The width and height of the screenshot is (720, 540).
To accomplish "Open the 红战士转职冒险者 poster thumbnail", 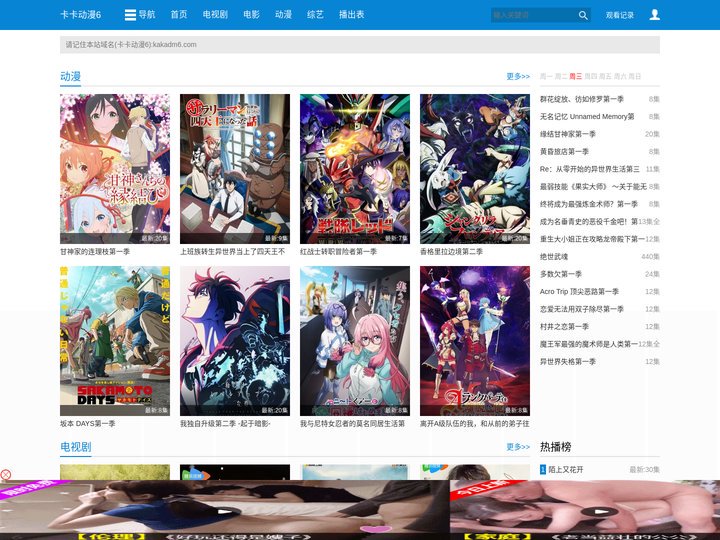I will [x=355, y=169].
